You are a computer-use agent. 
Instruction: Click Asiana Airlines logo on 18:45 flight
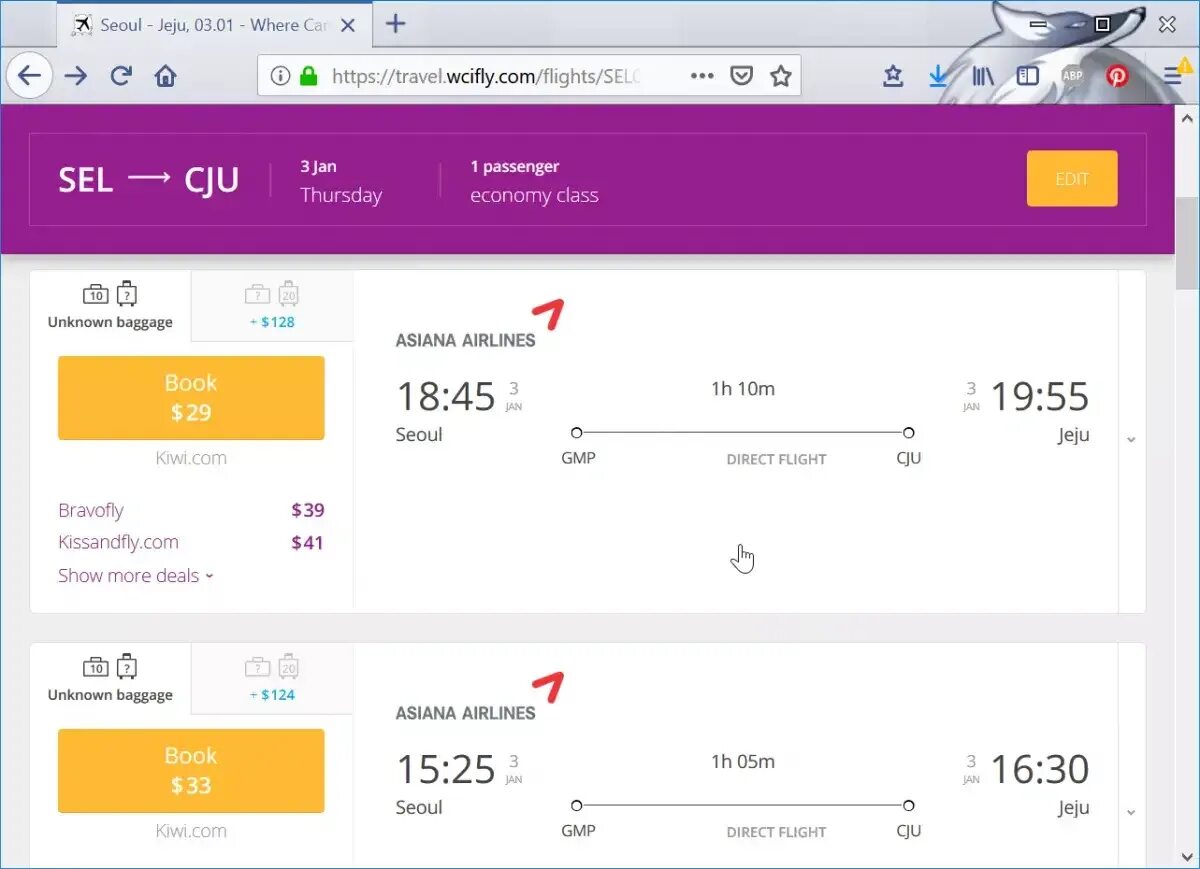480,325
